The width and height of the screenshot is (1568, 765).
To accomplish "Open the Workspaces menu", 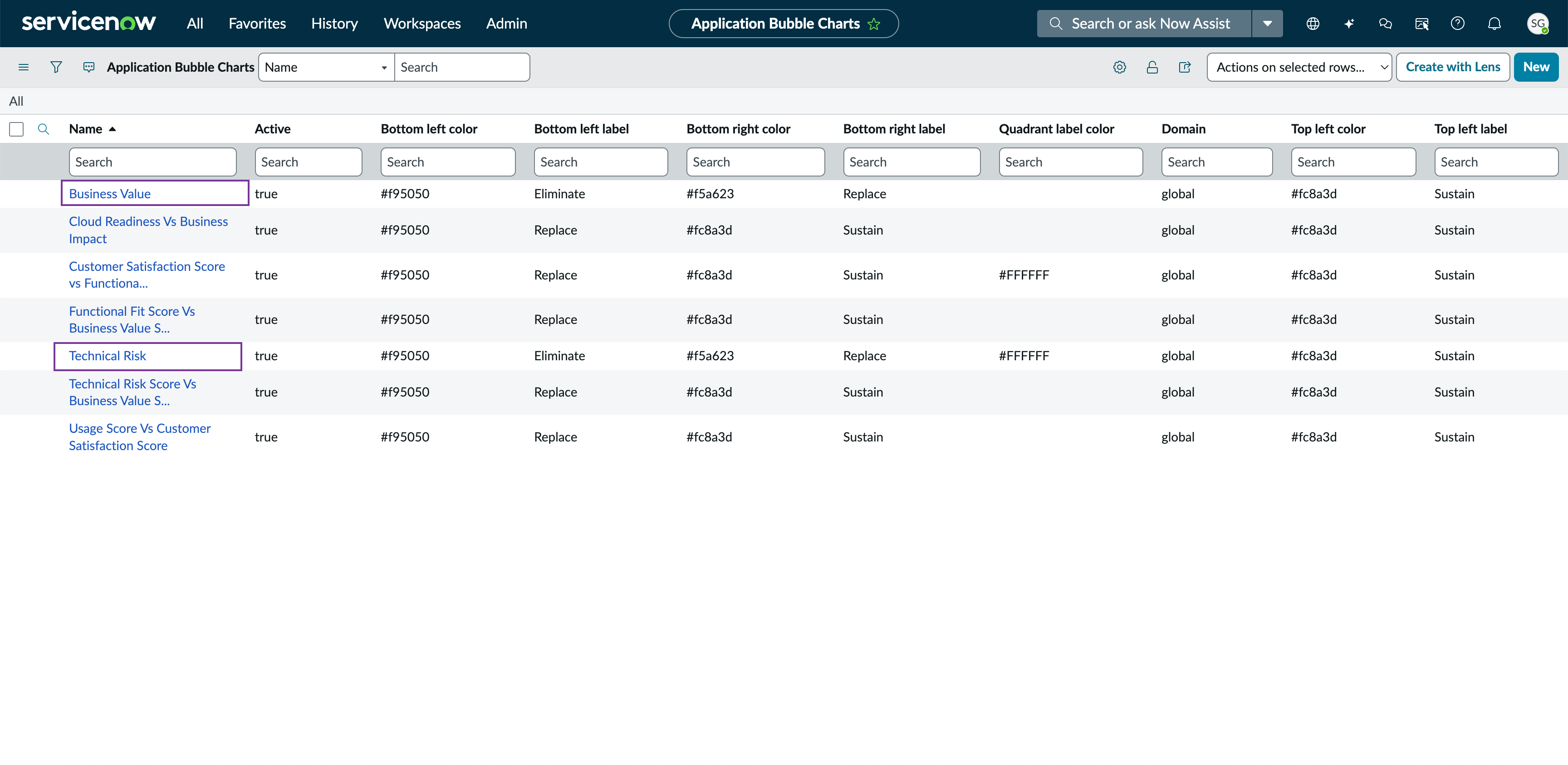I will [x=422, y=24].
